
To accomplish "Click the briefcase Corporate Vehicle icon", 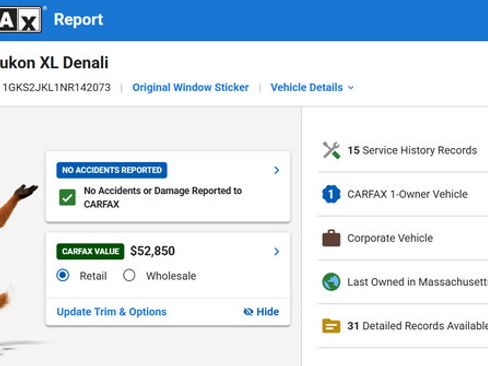I will (x=331, y=238).
